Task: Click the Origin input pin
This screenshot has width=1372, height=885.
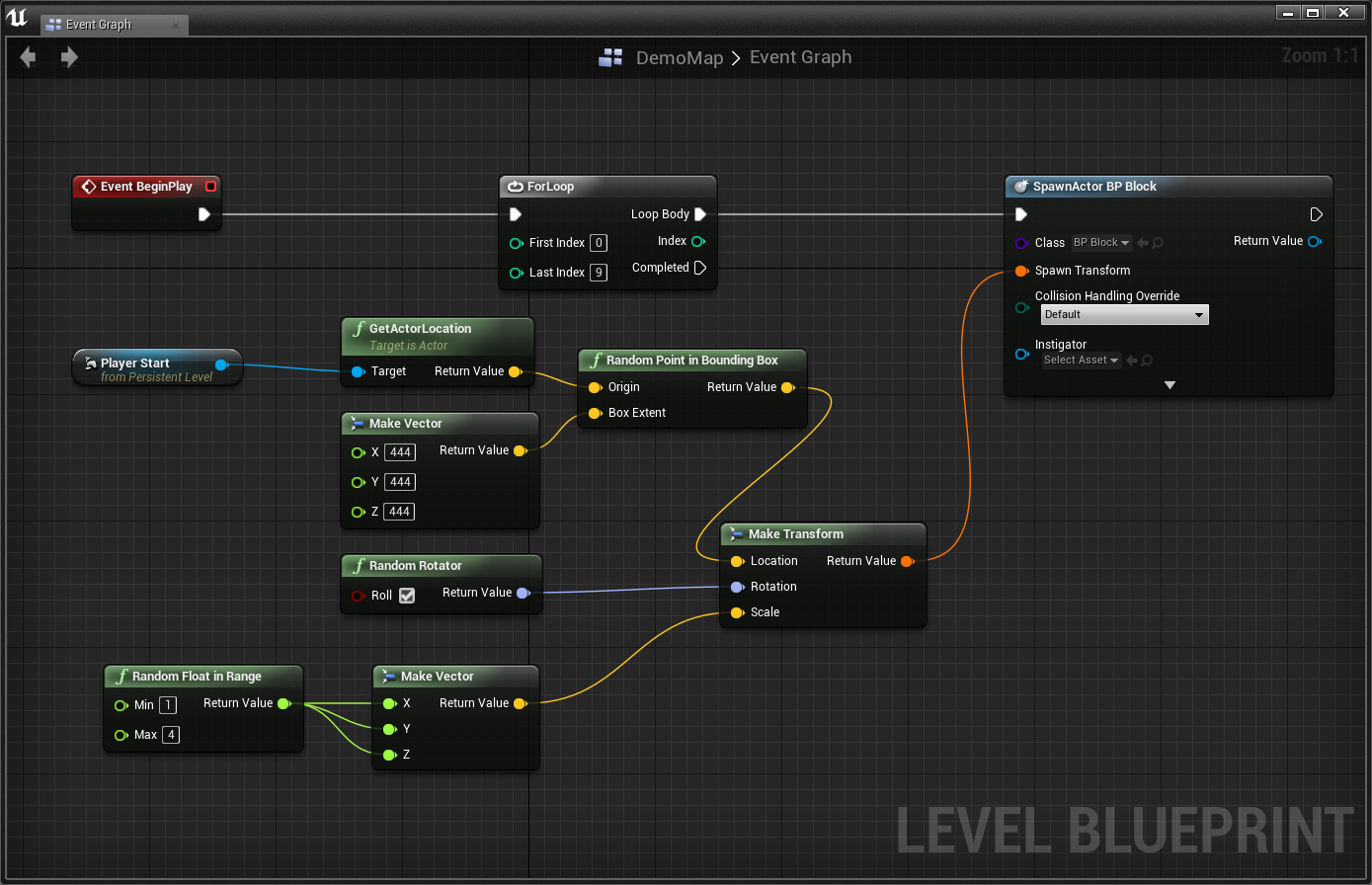Action: click(595, 387)
